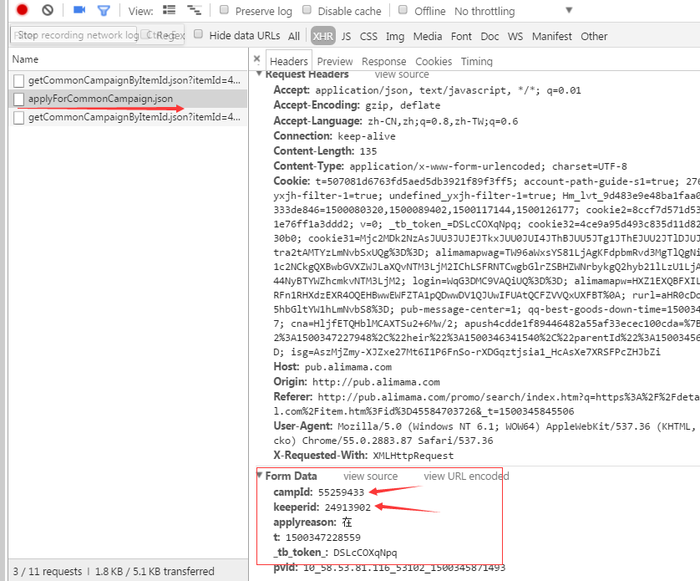The image size is (700, 581).
Task: Open the Timing tab
Action: coord(476,61)
